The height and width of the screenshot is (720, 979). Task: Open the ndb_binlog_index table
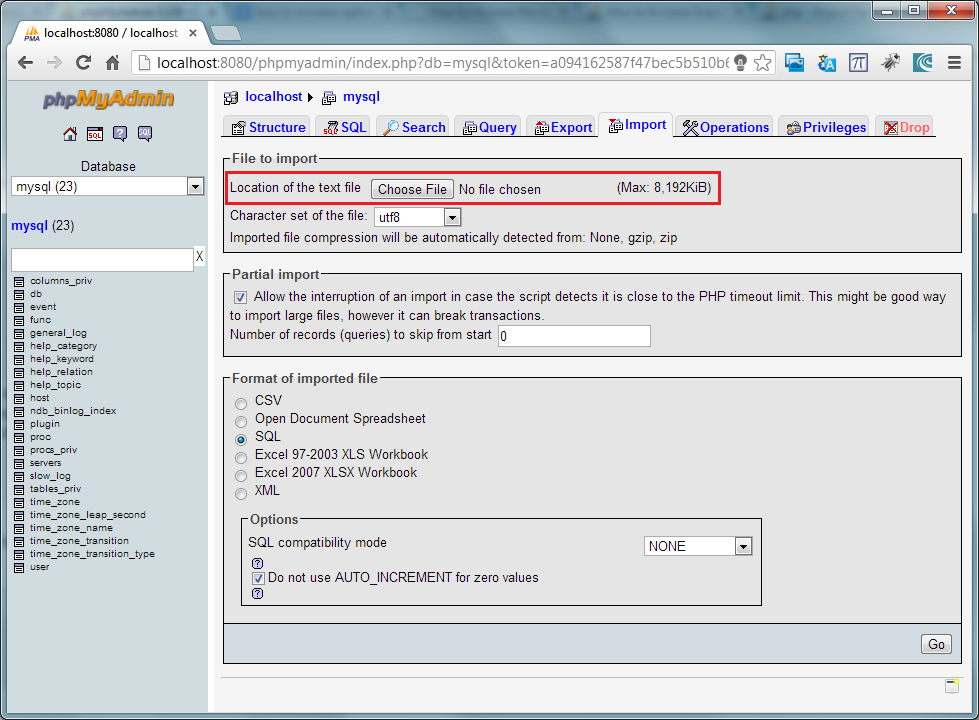[73, 411]
